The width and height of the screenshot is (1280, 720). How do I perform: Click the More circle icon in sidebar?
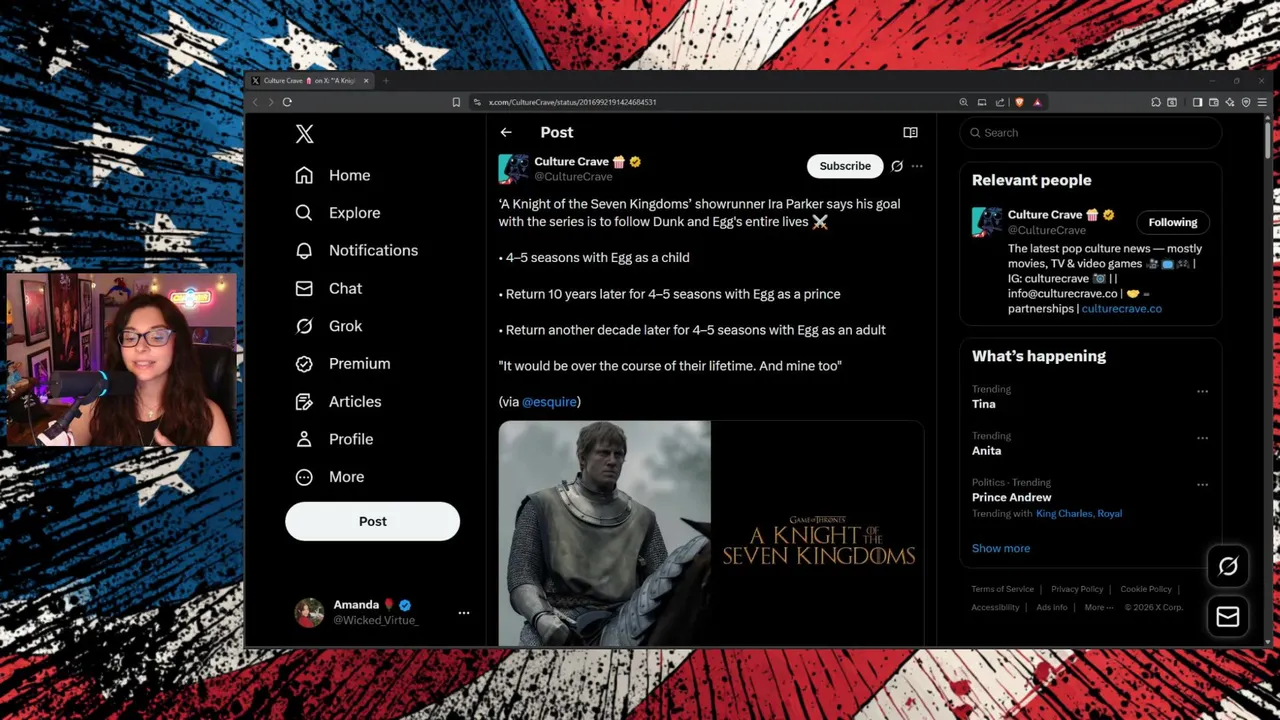(x=304, y=477)
